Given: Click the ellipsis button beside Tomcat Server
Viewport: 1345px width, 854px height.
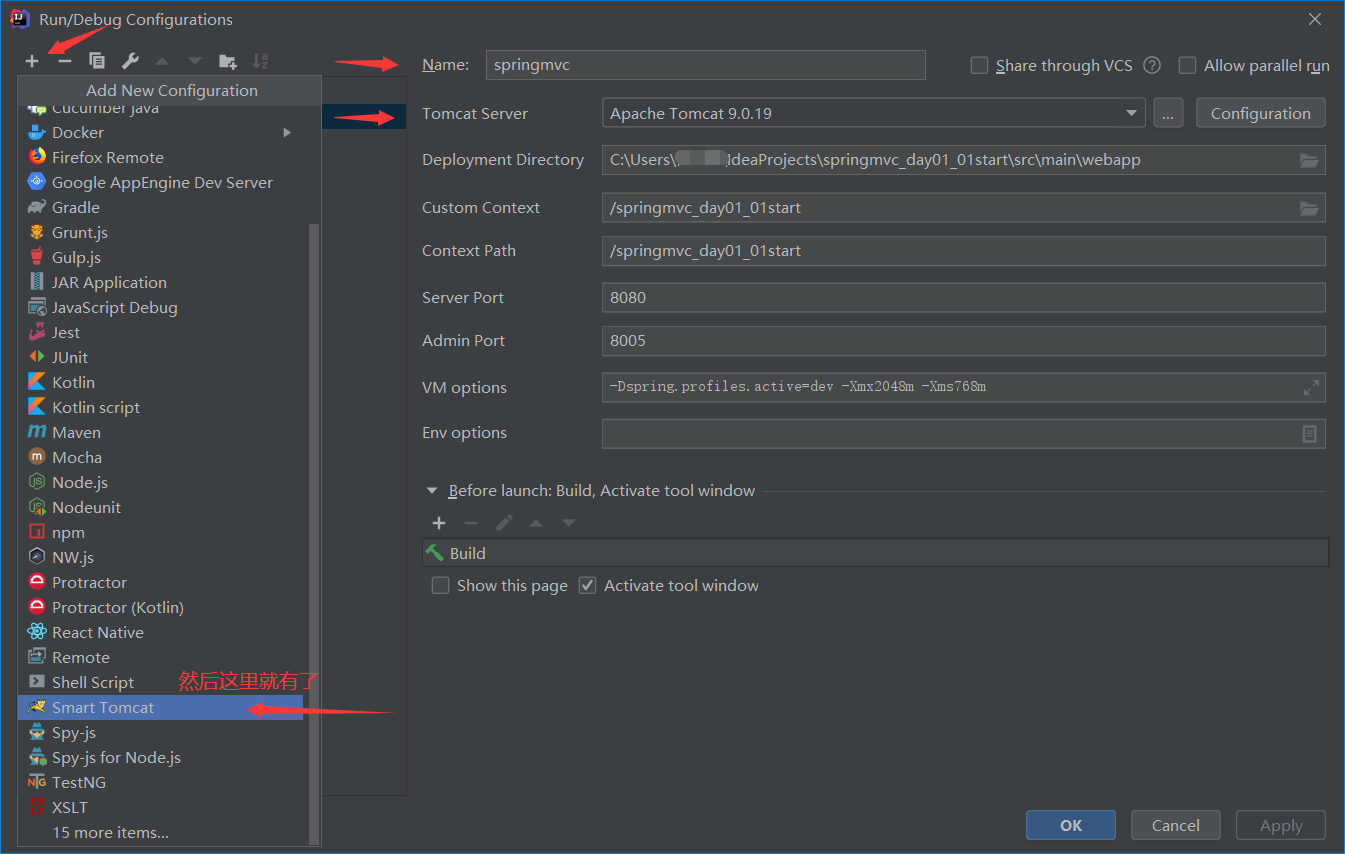Looking at the screenshot, I should click(1168, 113).
